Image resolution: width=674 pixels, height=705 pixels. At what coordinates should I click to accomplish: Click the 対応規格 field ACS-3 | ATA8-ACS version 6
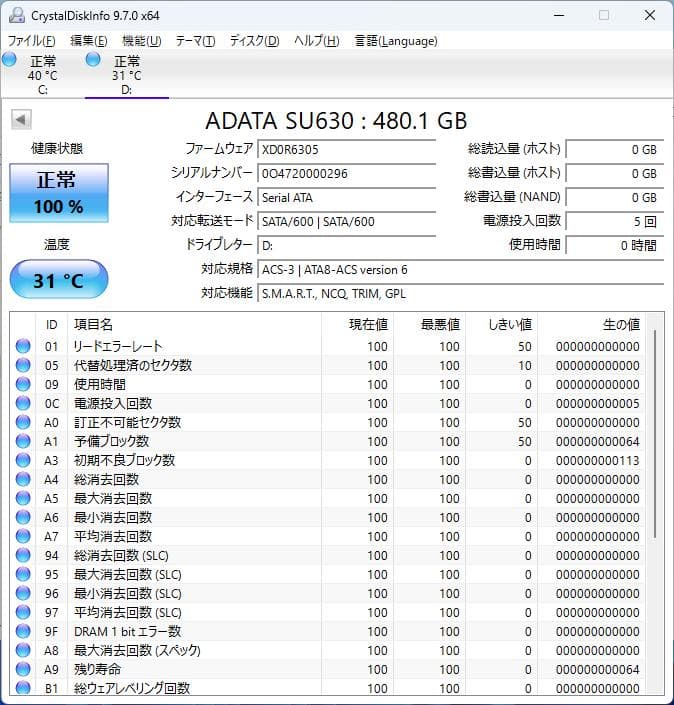click(460, 270)
